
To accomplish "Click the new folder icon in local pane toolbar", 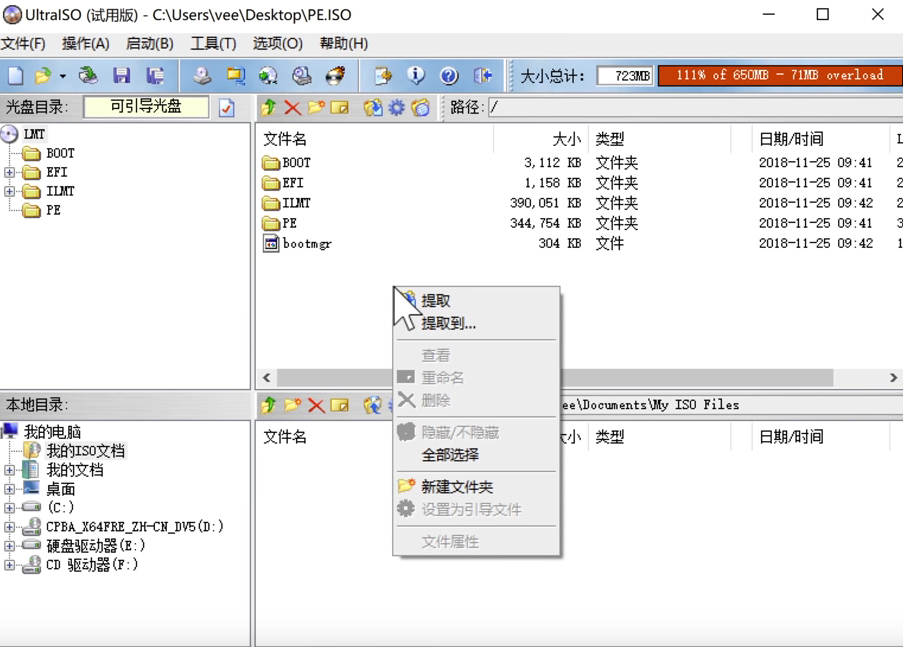I will 293,405.
